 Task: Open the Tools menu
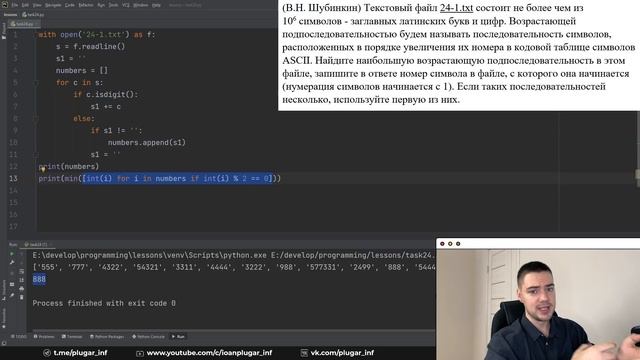click(x=113, y=5)
